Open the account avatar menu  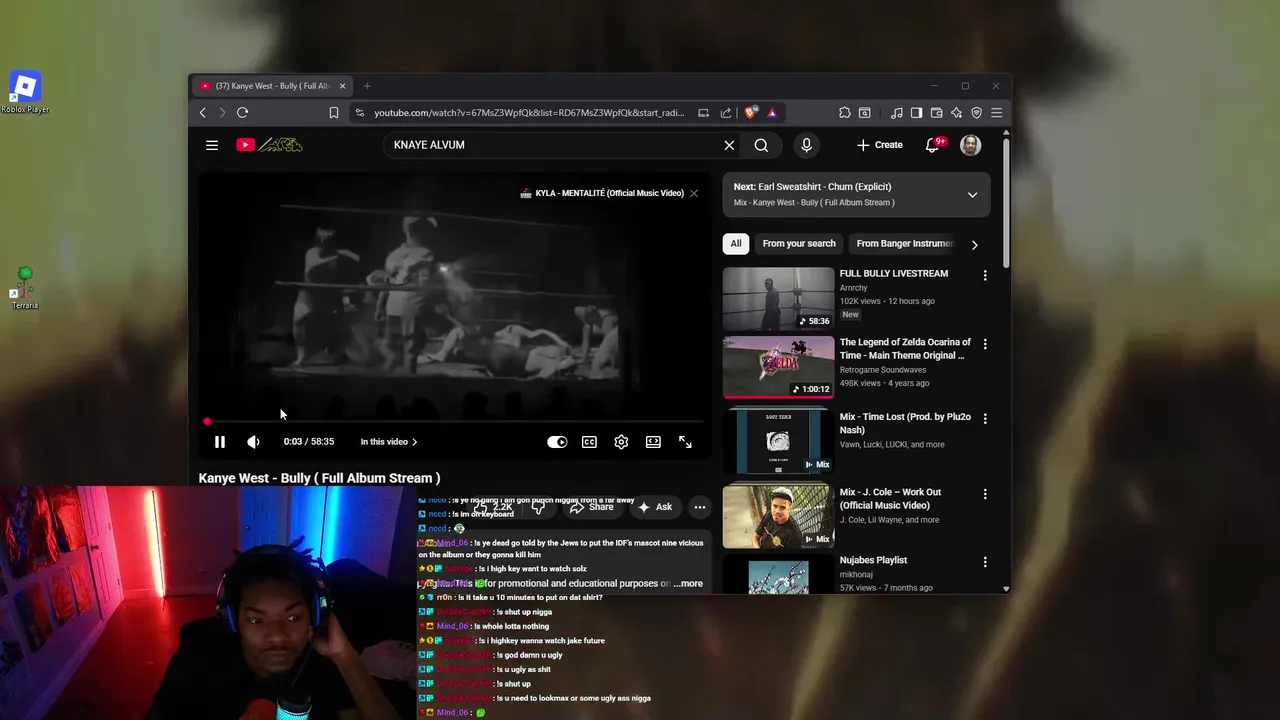[970, 145]
